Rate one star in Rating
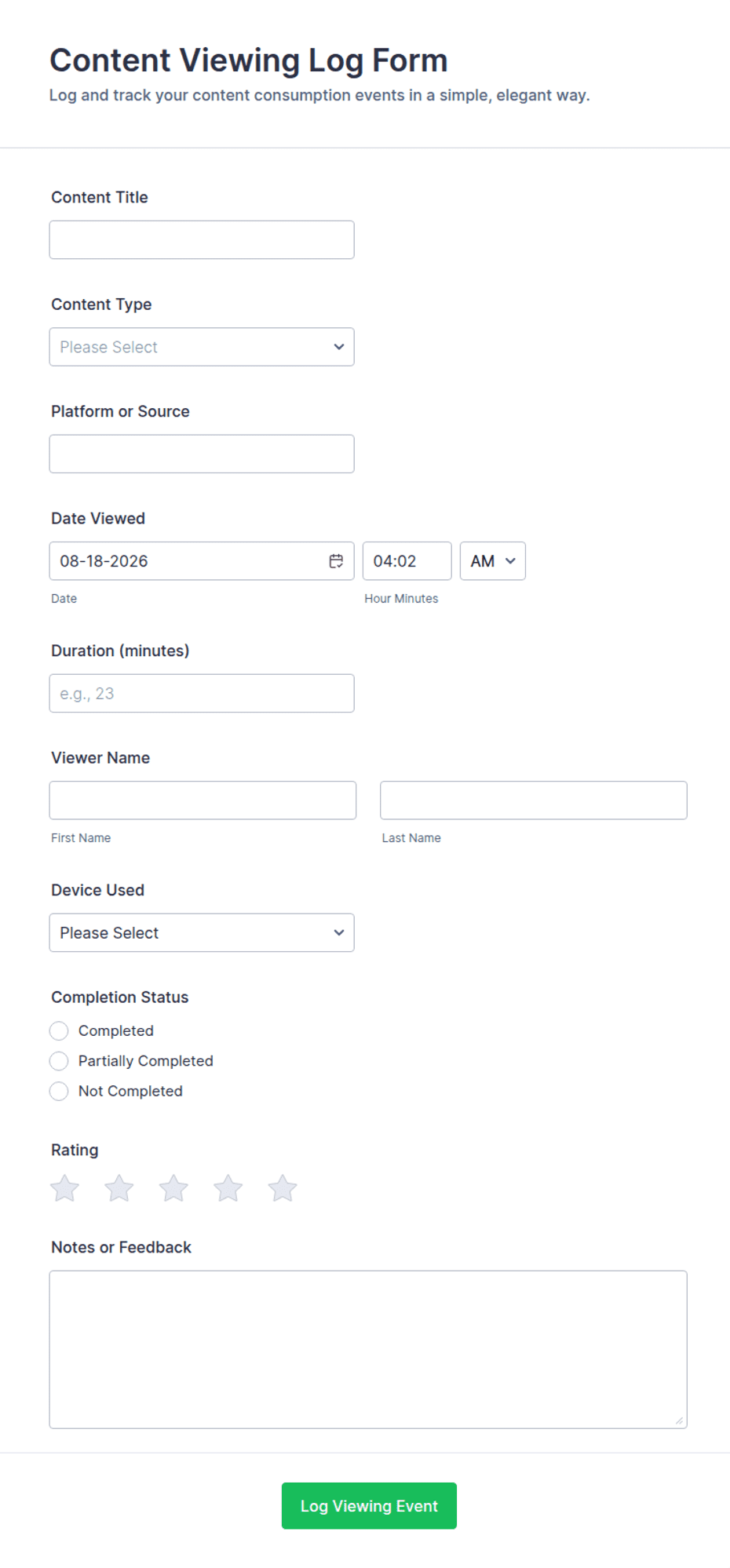730x1568 pixels. [65, 1188]
